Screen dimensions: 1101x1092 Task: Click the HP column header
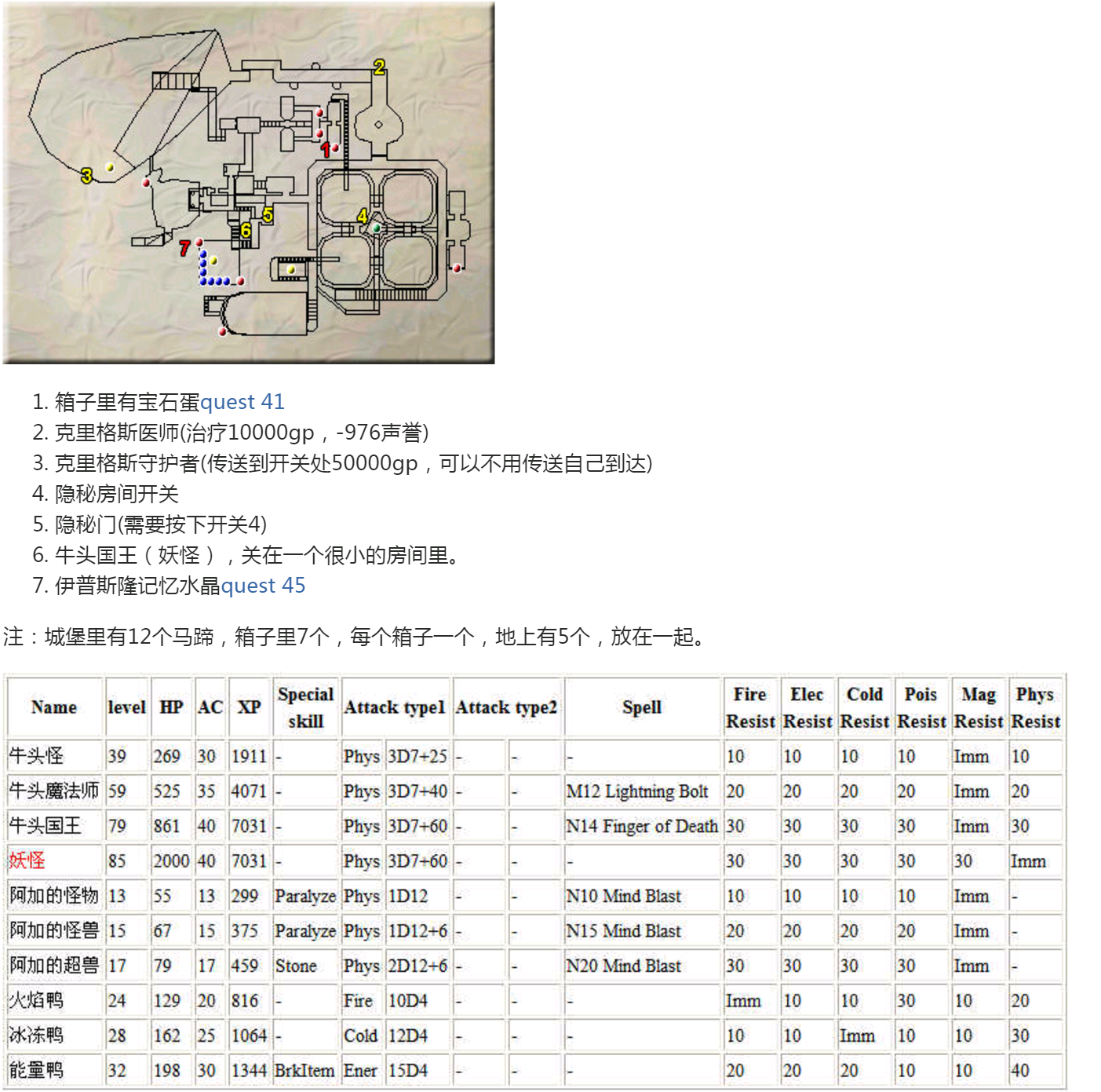[x=171, y=707]
